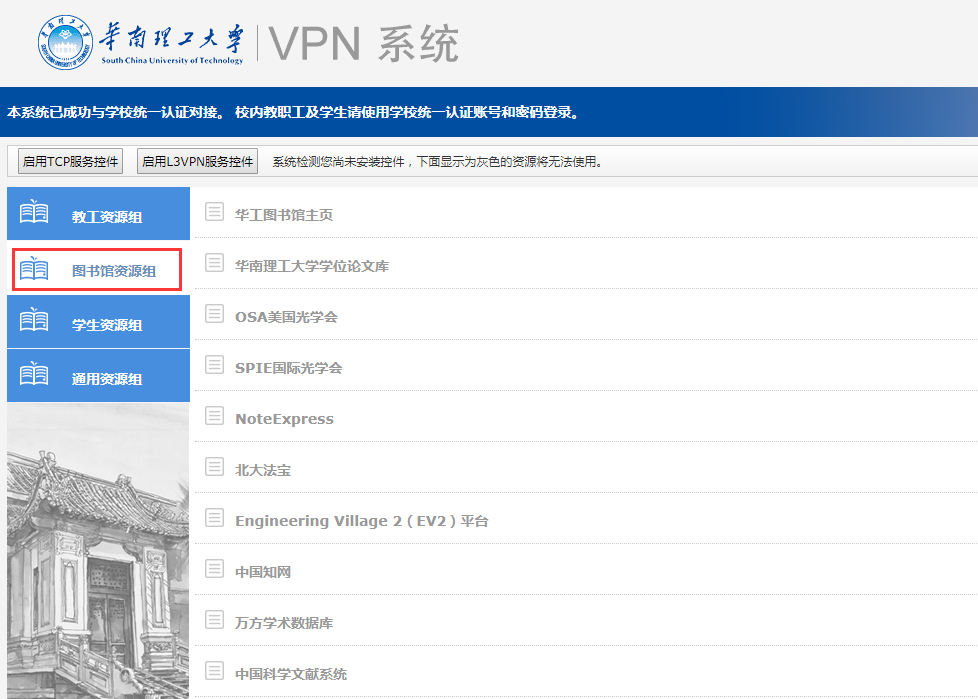Open Engineering Village 2 (EV2) 平台
Screen dimensions: 978x699
pos(362,521)
